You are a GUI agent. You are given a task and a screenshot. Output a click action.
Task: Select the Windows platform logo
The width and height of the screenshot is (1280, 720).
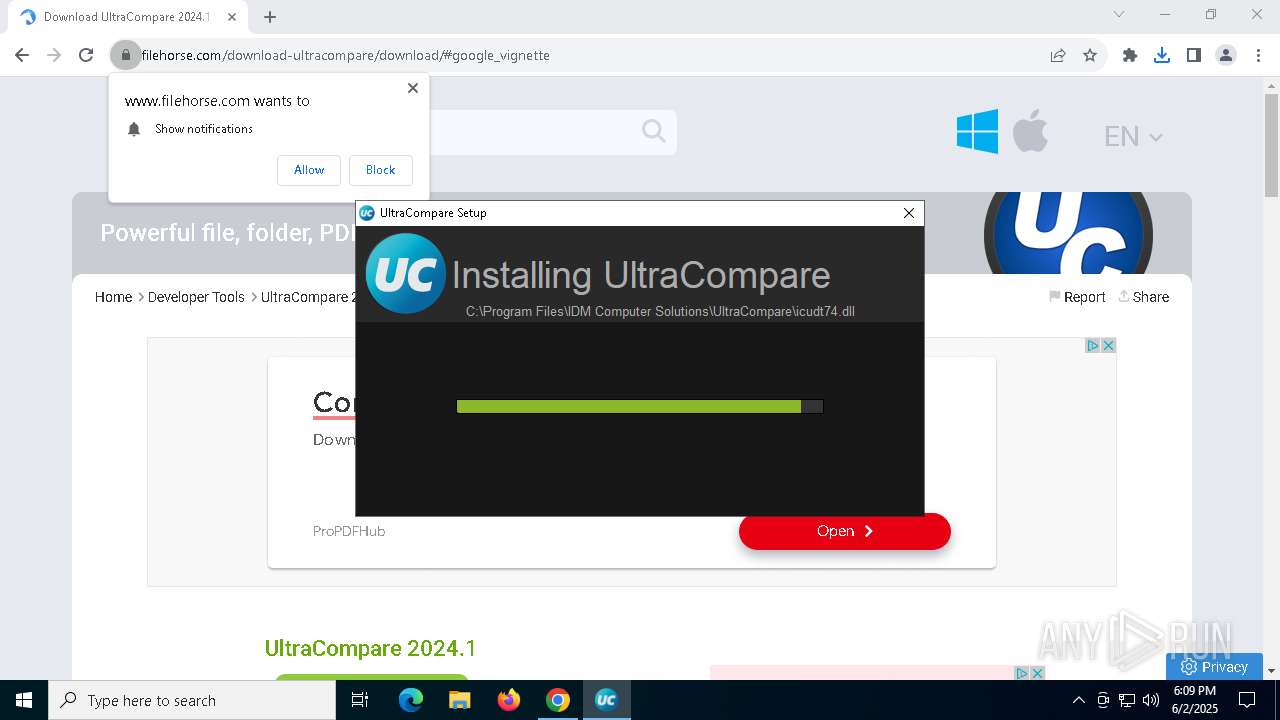(977, 131)
